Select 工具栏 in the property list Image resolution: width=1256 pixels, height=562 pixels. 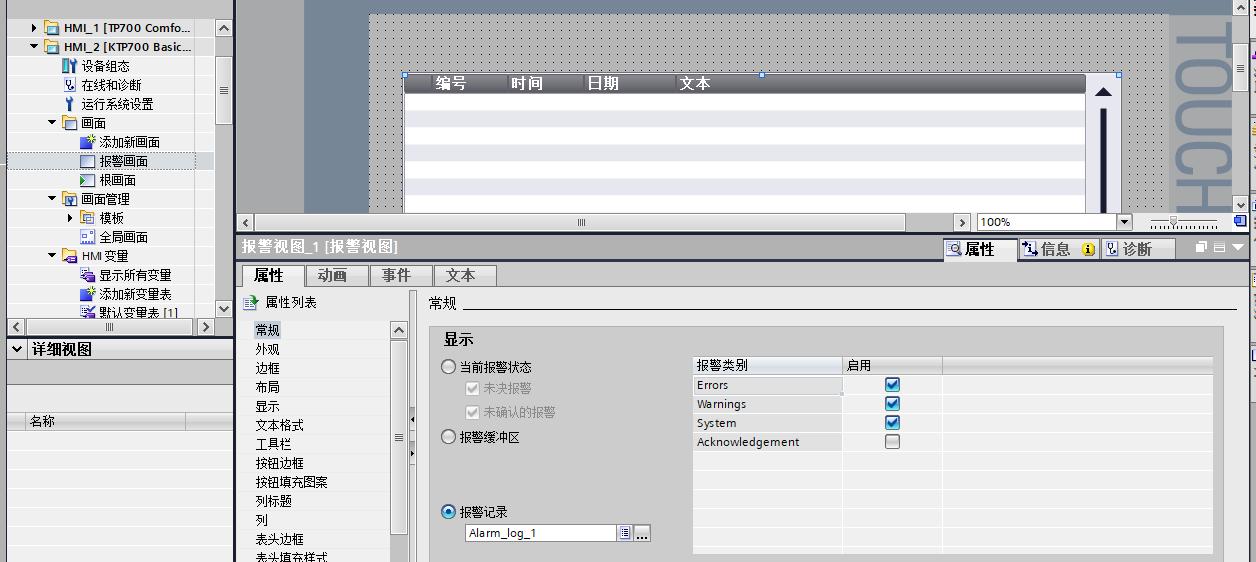(274, 444)
